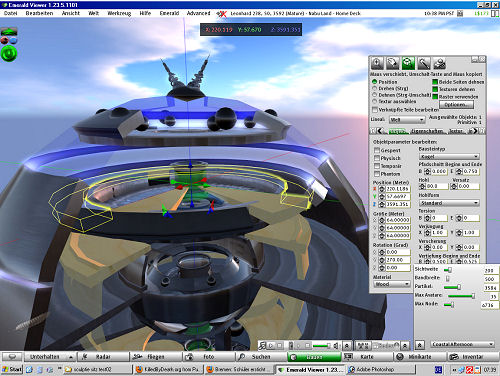The height and width of the screenshot is (376, 500).
Task: Click the Fliegen (fly) toolbar button
Action: 156,357
